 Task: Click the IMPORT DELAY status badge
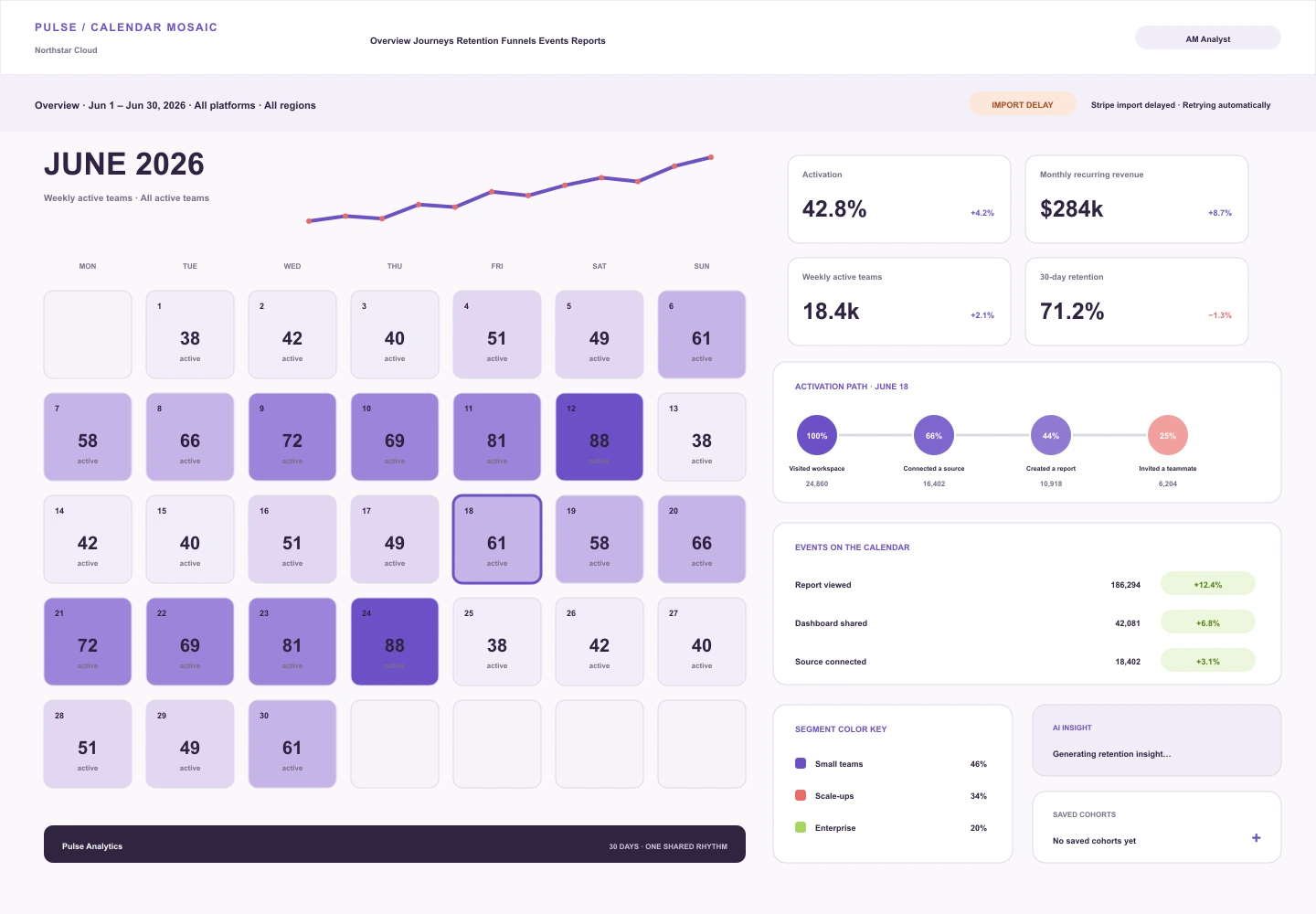(x=1023, y=104)
